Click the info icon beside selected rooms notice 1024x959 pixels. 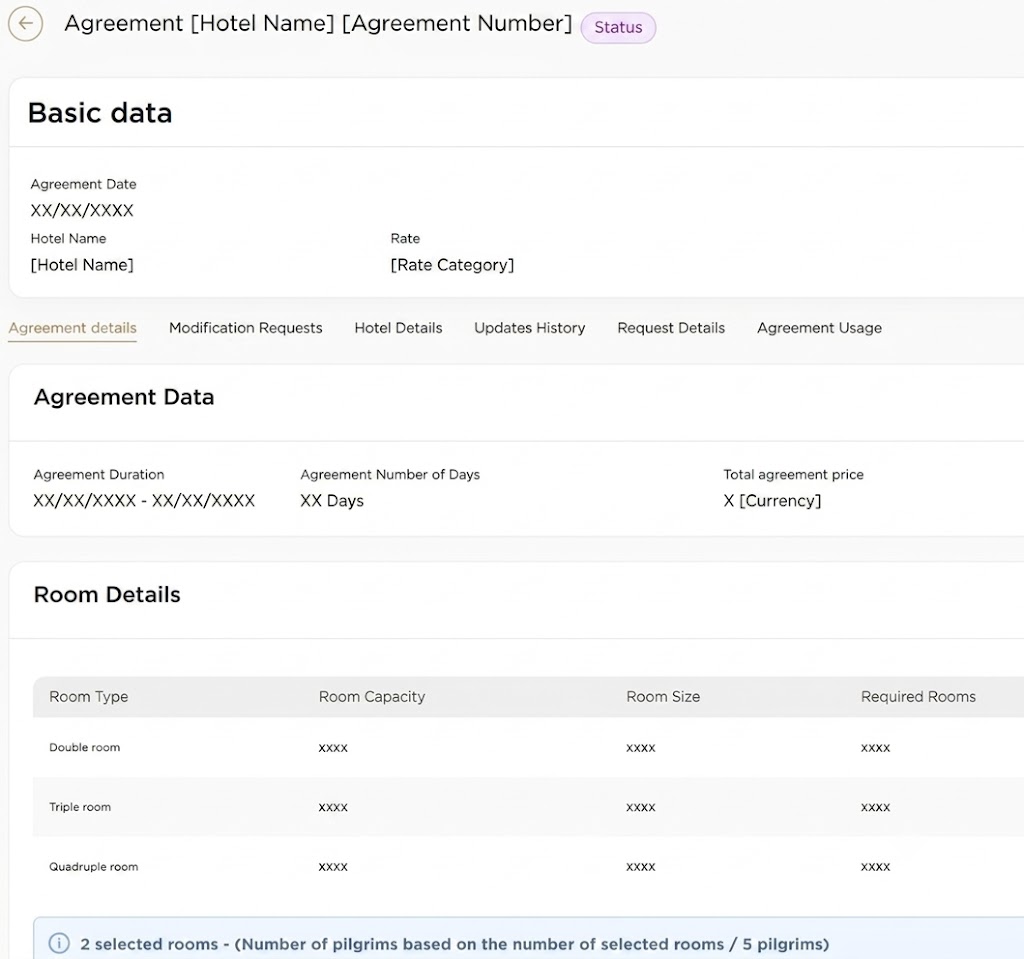[x=59, y=943]
